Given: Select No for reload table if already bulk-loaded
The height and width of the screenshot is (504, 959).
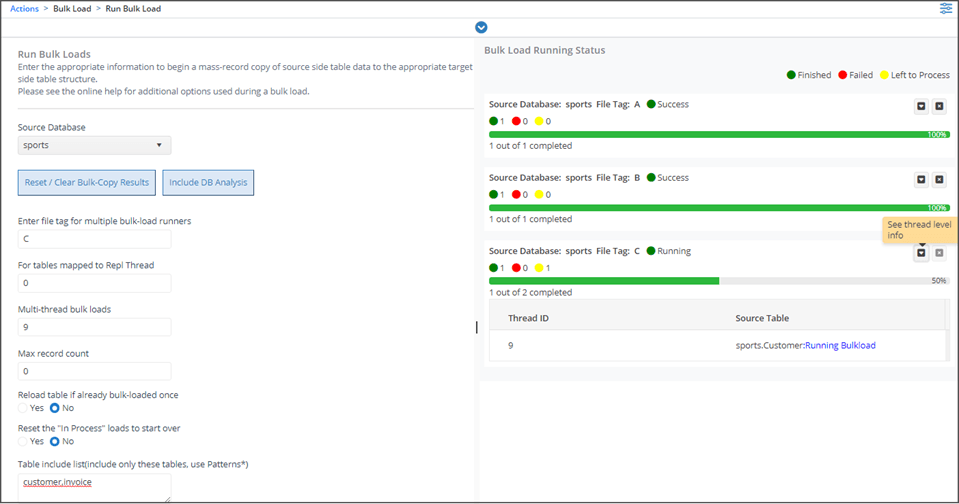Looking at the screenshot, I should [x=55, y=408].
